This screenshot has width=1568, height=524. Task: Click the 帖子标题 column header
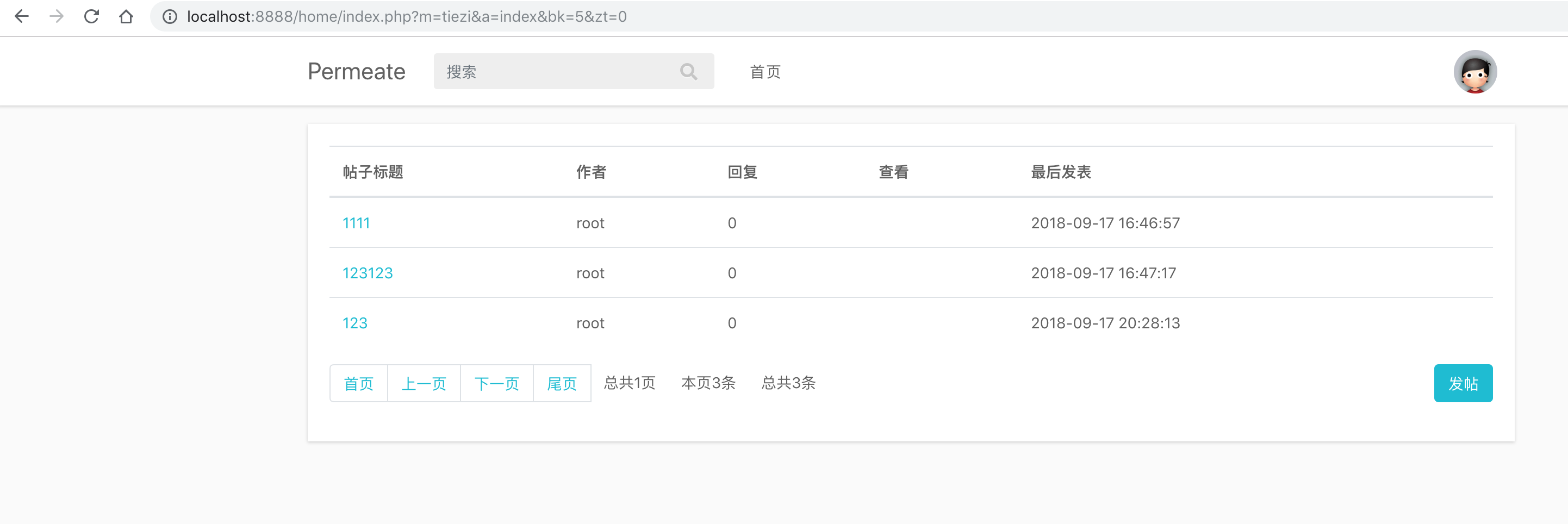click(x=373, y=172)
